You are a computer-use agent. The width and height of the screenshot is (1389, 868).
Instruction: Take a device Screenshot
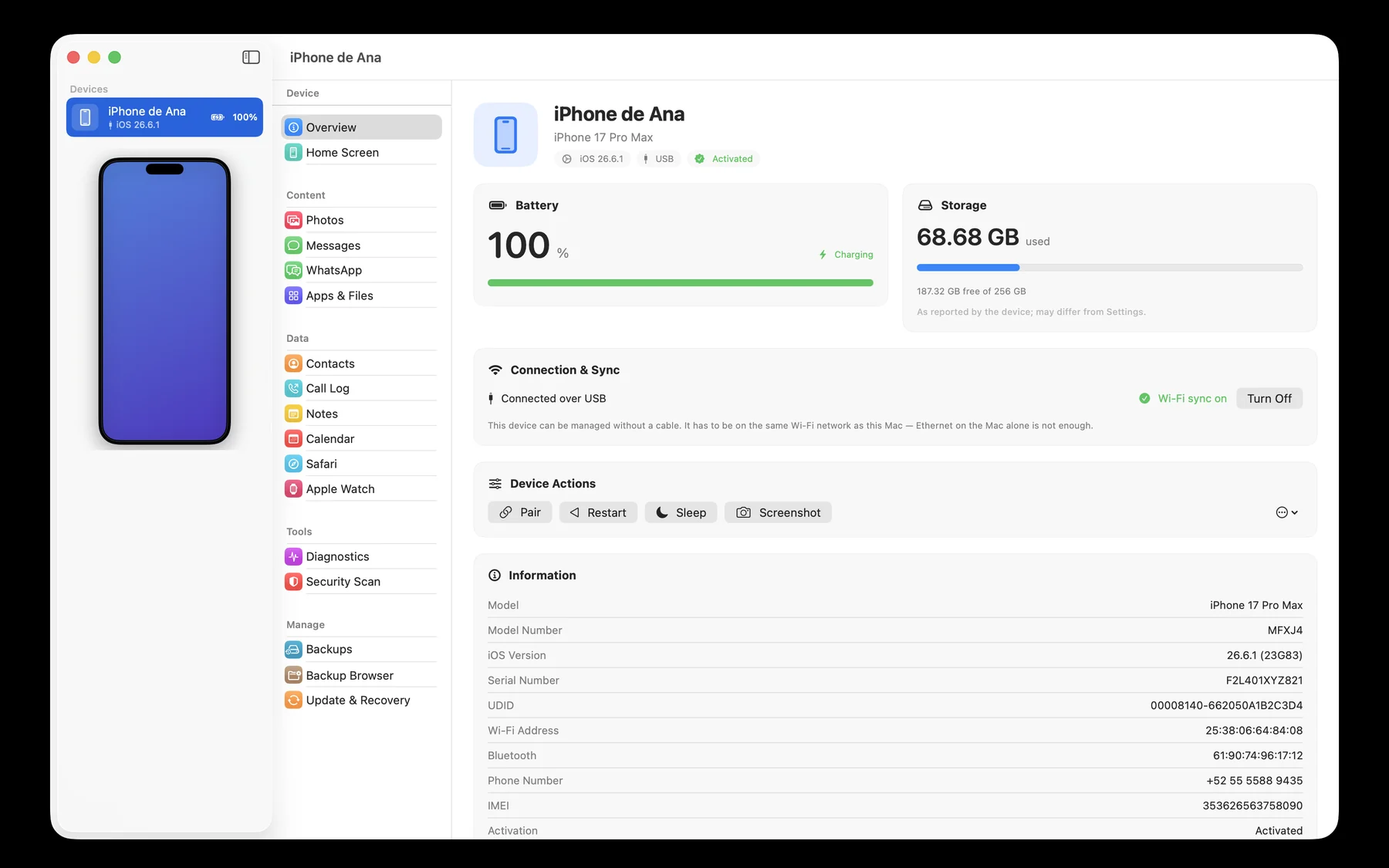[x=778, y=512]
